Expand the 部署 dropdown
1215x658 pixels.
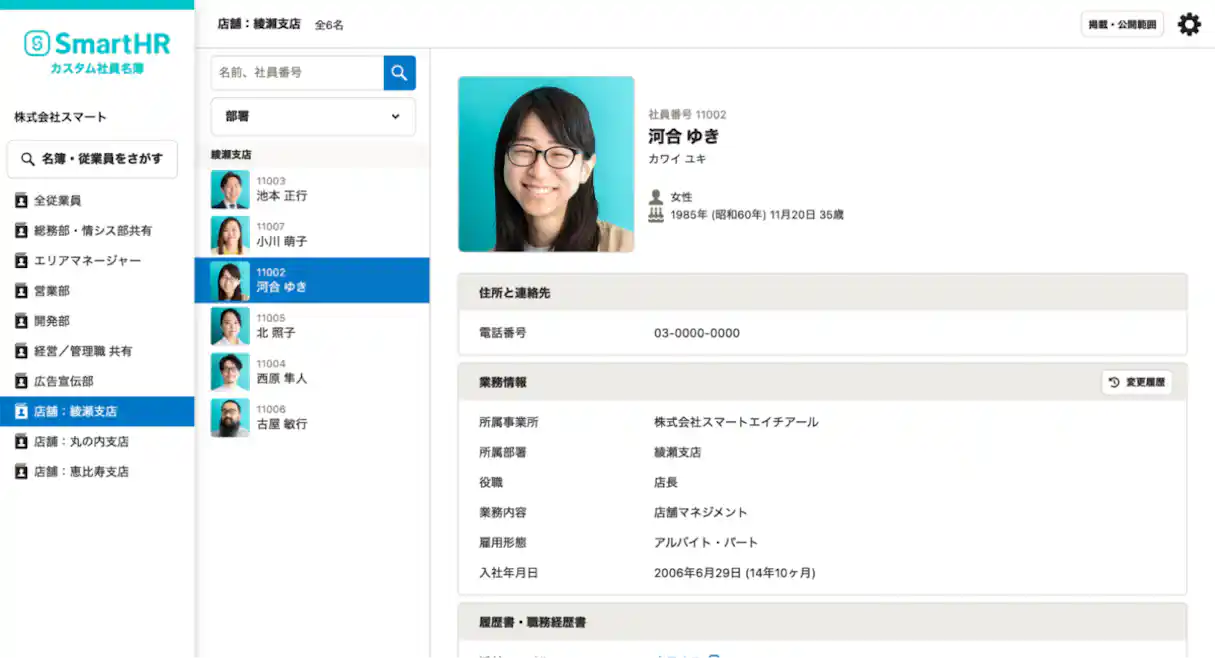(312, 117)
